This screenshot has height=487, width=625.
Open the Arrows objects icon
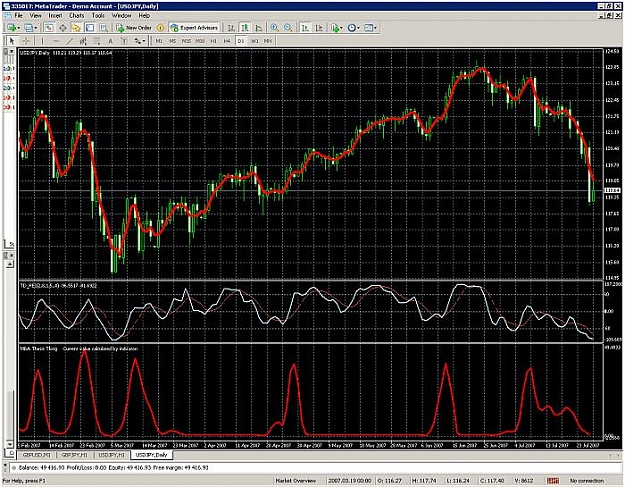click(x=138, y=41)
